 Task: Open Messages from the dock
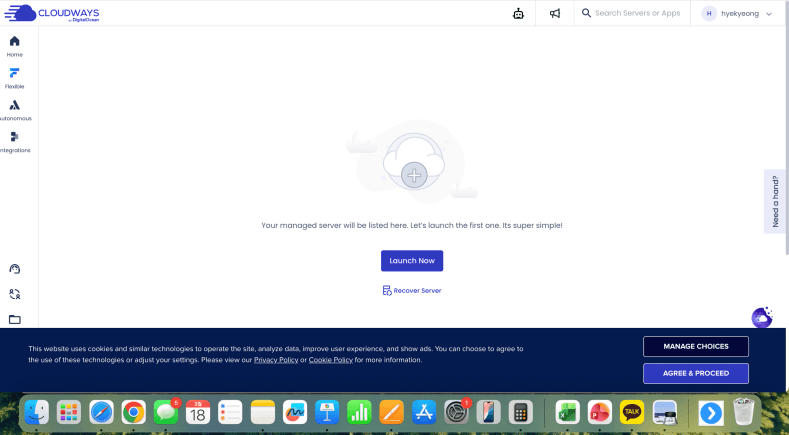pyautogui.click(x=166, y=413)
